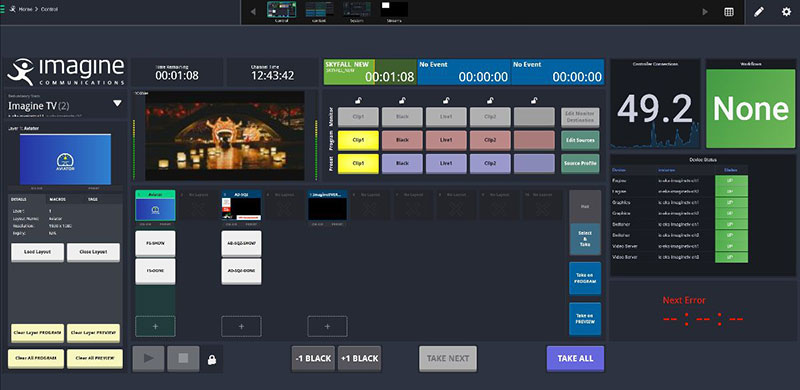The height and width of the screenshot is (390, 800).
Task: Click the stop button icon
Action: pyautogui.click(x=183, y=358)
